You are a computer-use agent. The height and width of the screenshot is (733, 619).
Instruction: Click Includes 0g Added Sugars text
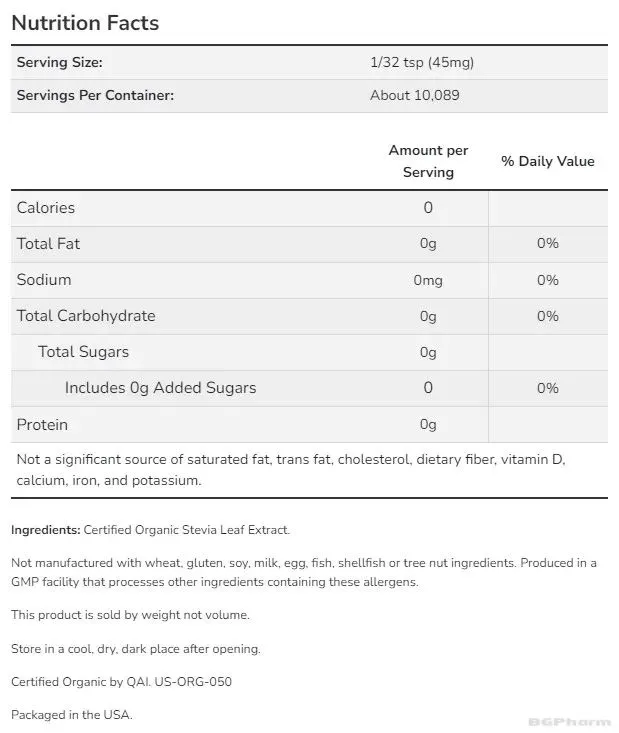pyautogui.click(x=160, y=388)
